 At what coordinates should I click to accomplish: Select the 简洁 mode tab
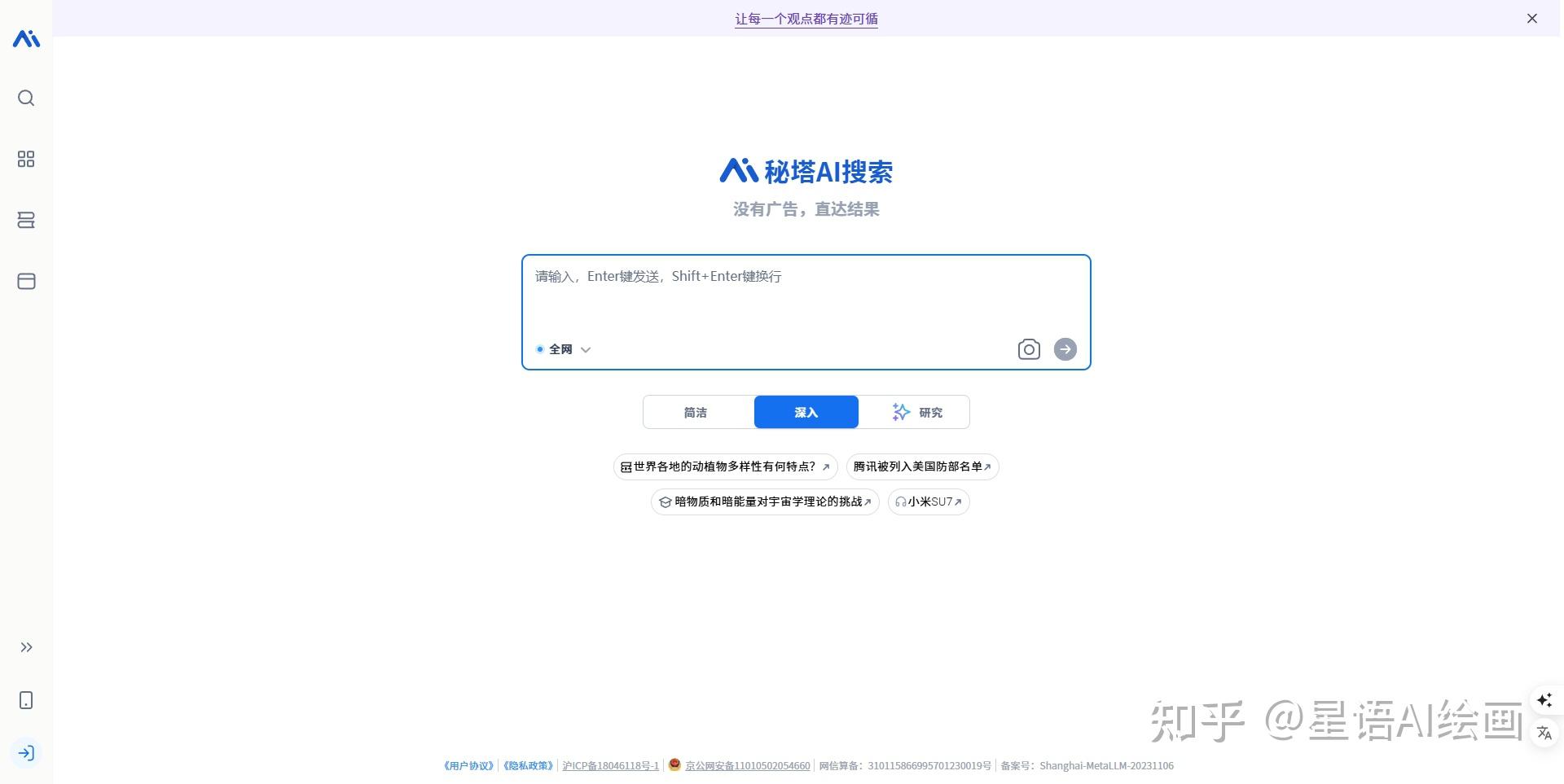696,412
